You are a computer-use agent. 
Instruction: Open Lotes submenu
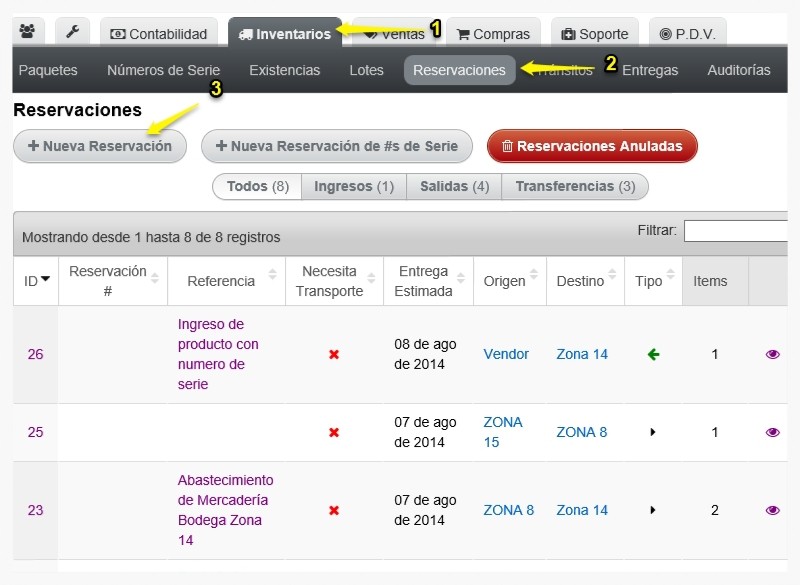tap(366, 70)
